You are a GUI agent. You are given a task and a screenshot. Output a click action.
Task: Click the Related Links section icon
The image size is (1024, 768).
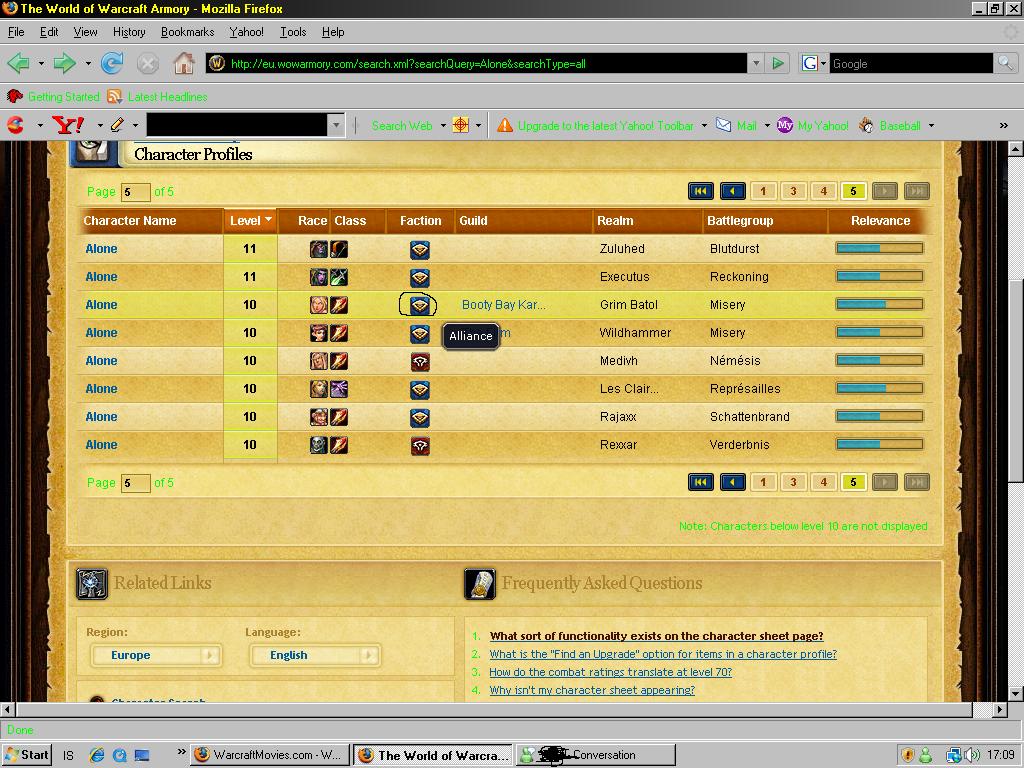coord(92,583)
